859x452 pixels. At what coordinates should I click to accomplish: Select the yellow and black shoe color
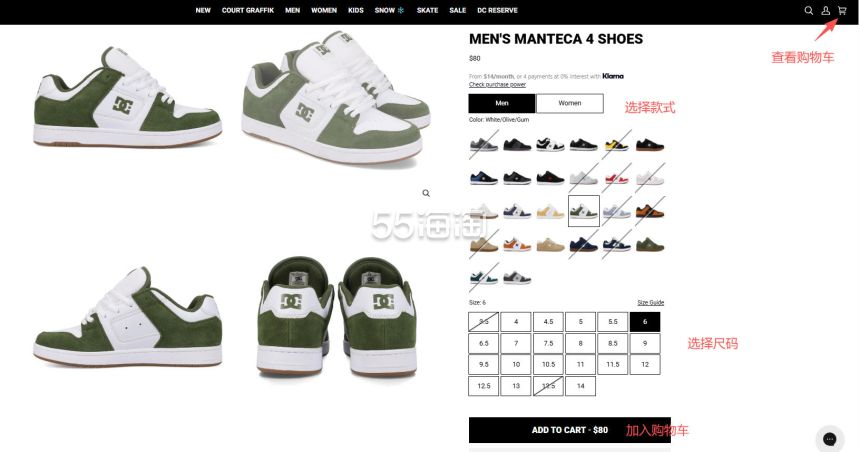[x=616, y=145]
